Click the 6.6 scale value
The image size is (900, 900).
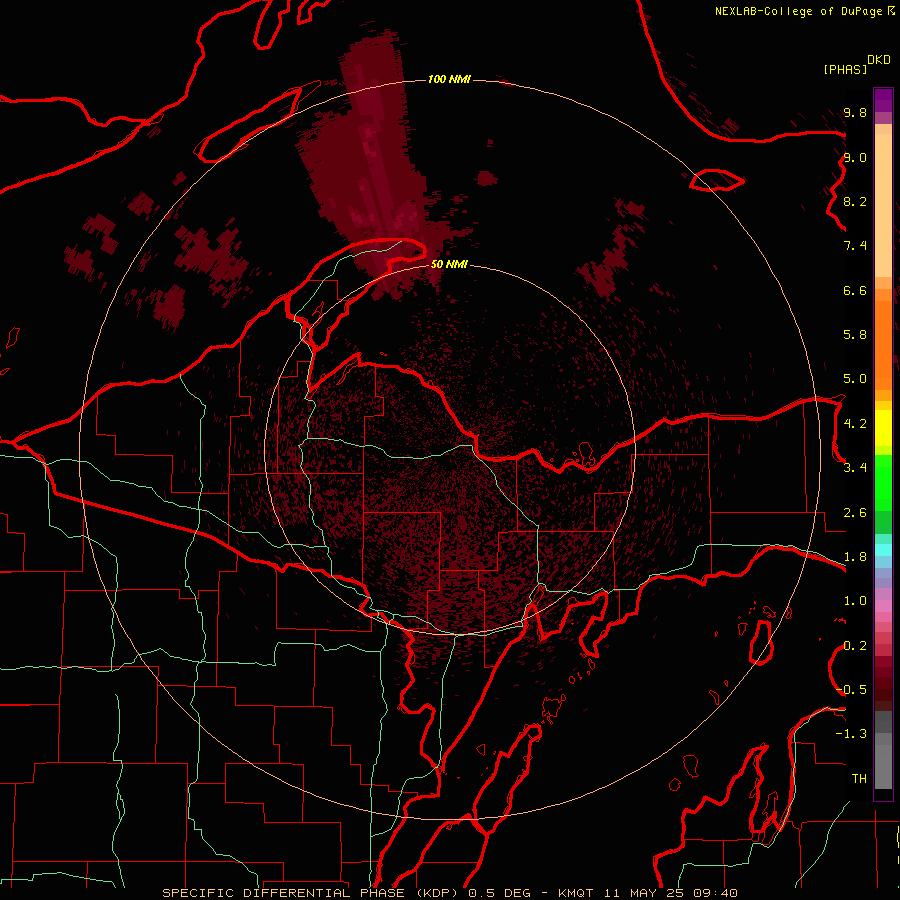855,290
